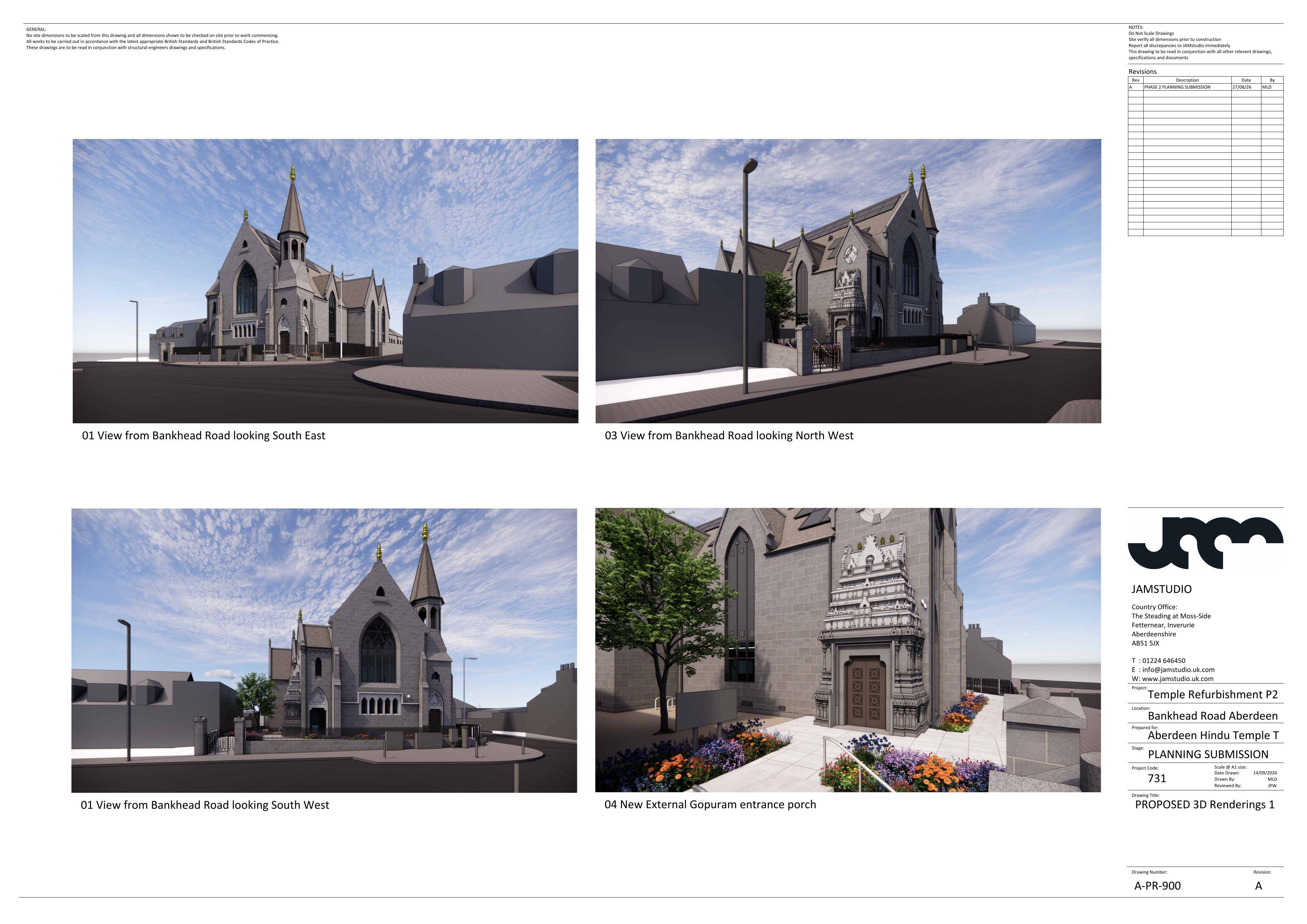Click the JAM studio logo graphic
Viewport: 1307px width, 924px height.
pyautogui.click(x=1205, y=543)
